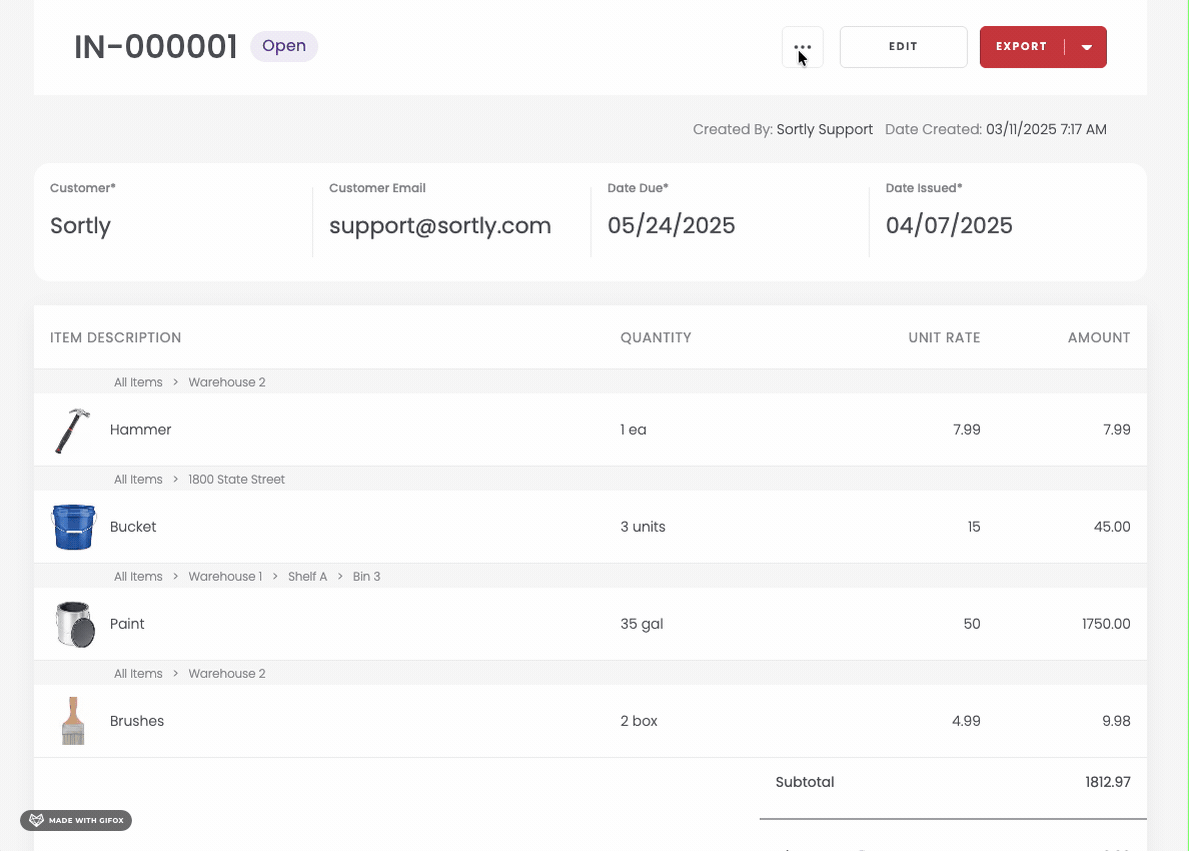Open Warehouse 1 breadcrumb link

coord(225,577)
